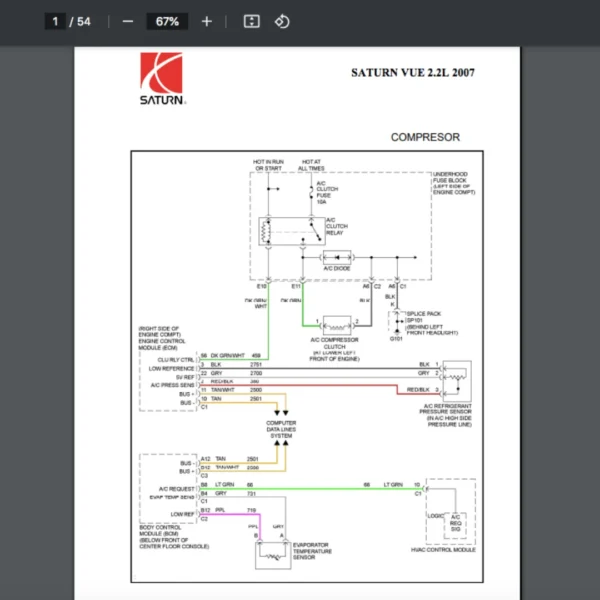Click the 'LOW REFERENCE' pin label

(171, 368)
